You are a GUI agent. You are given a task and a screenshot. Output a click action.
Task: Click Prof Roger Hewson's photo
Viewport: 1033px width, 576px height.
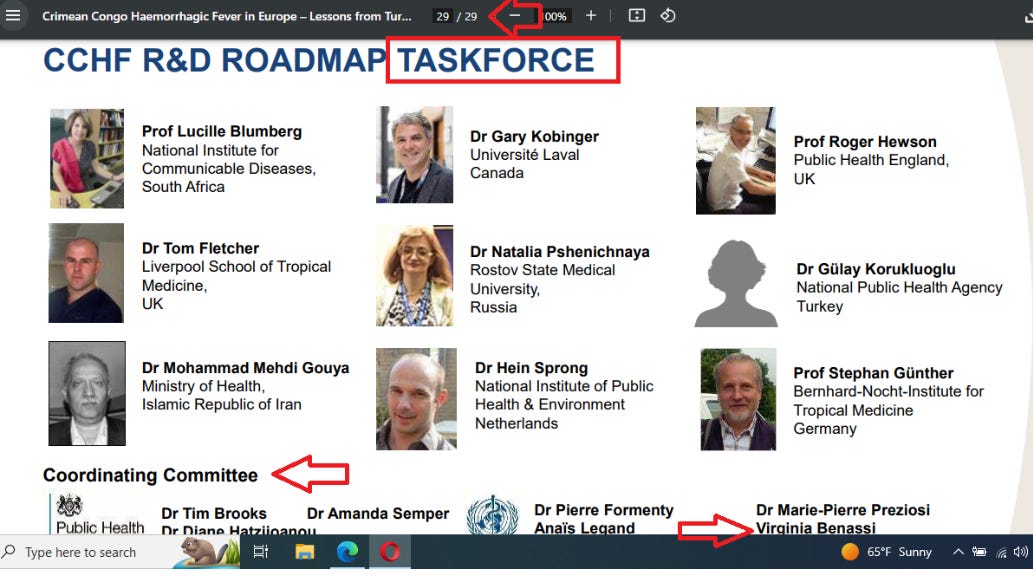(x=735, y=161)
